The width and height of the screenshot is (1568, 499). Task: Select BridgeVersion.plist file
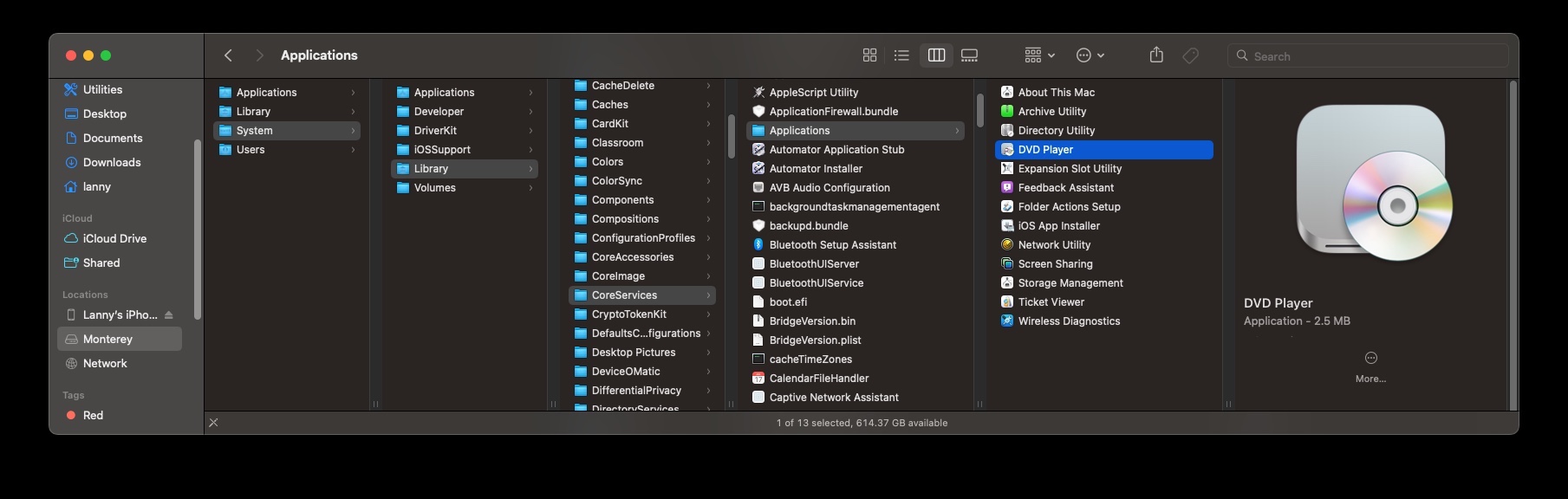click(x=856, y=340)
